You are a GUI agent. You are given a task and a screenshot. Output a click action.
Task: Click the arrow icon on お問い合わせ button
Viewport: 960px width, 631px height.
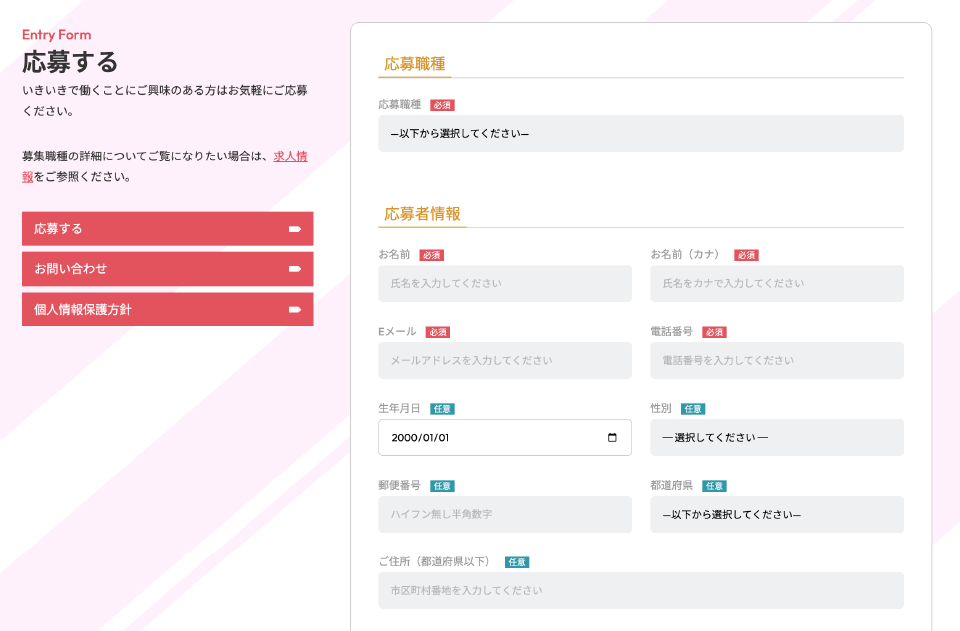coord(295,269)
